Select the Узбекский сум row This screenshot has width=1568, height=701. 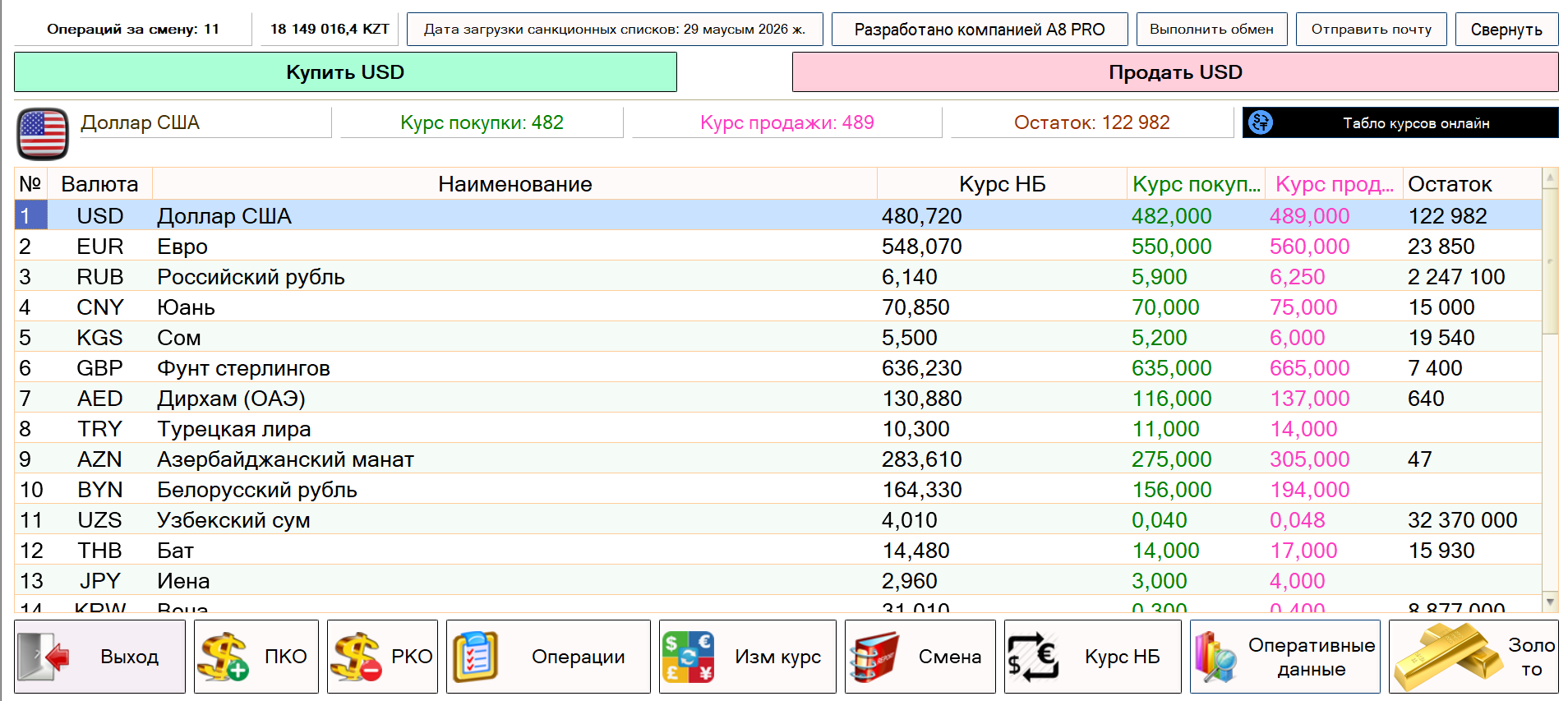[x=778, y=520]
